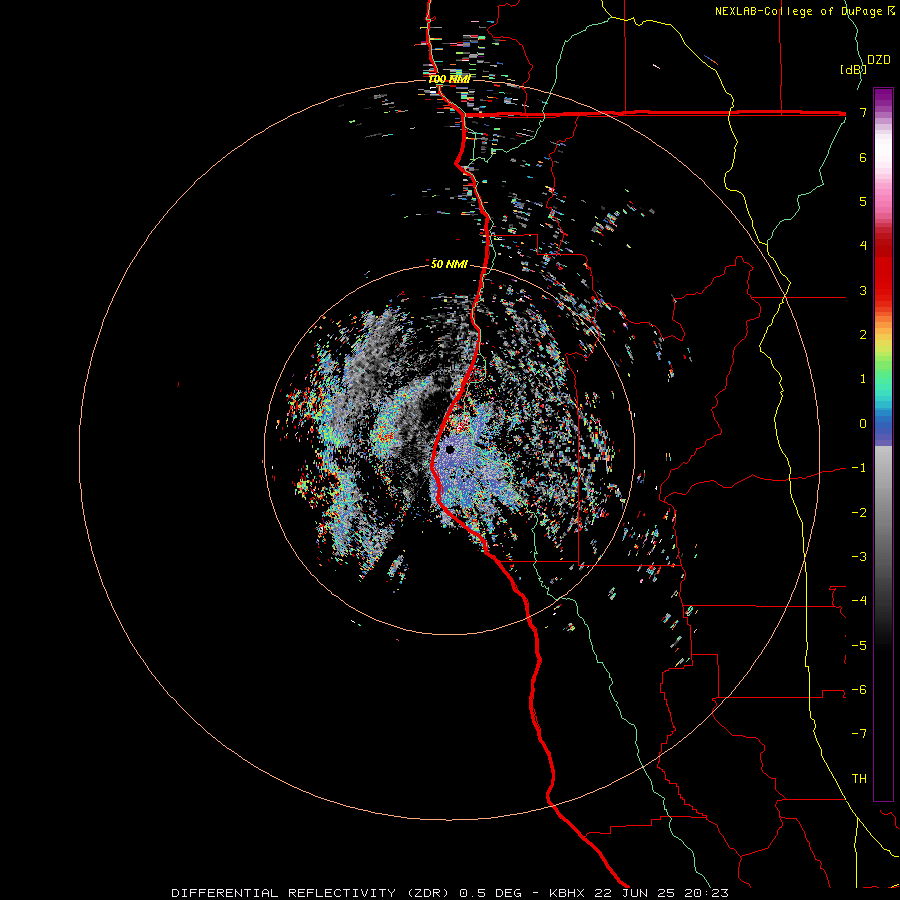900x900 pixels.
Task: Click the black radar site dot at KBHX
Action: (x=450, y=449)
